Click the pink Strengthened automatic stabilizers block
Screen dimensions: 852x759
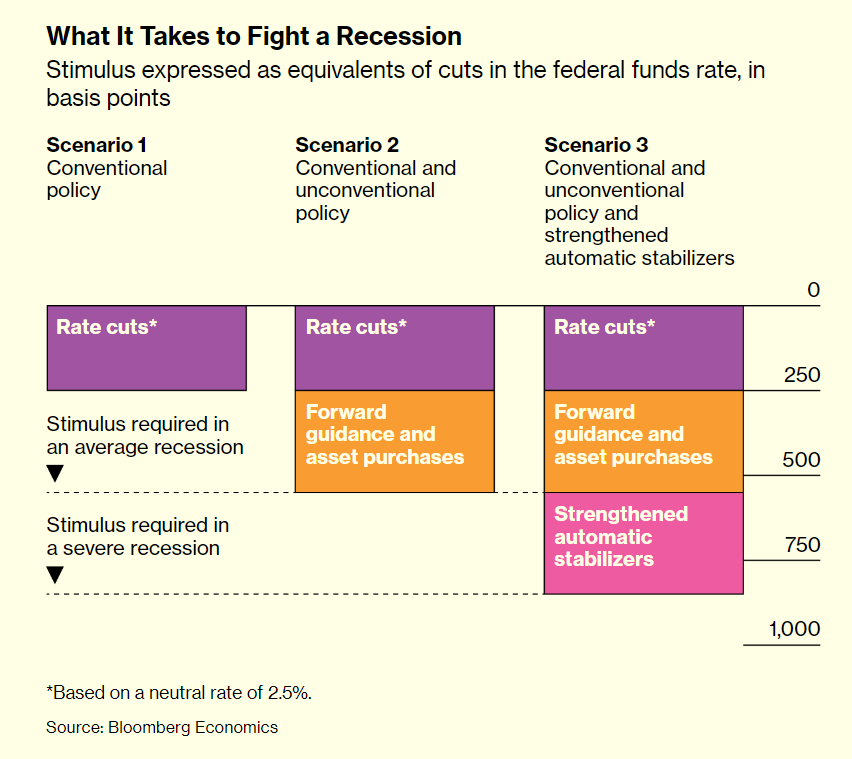click(643, 543)
